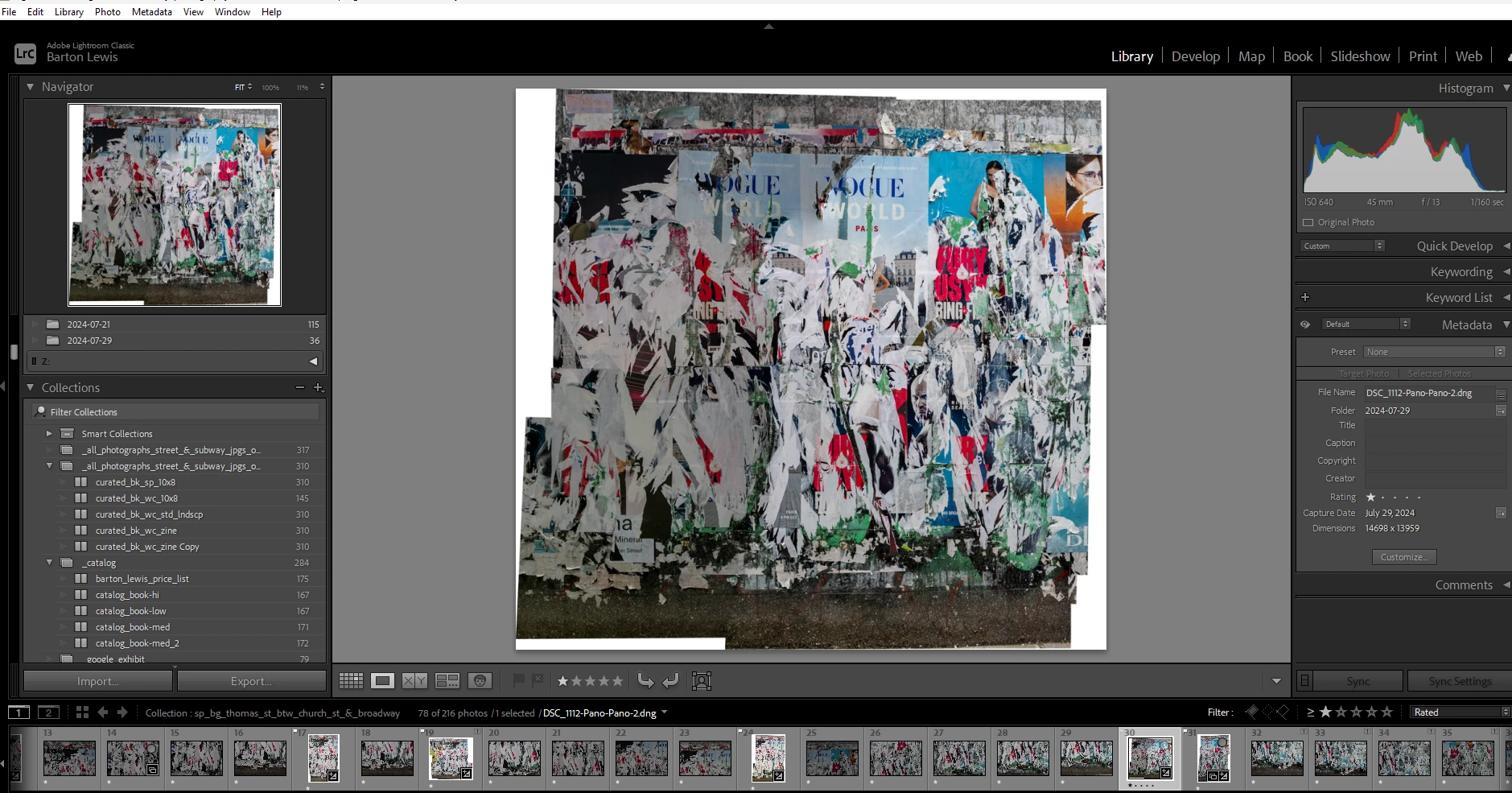Select Target Photo metadata mode
1512x793 pixels.
coord(1363,374)
